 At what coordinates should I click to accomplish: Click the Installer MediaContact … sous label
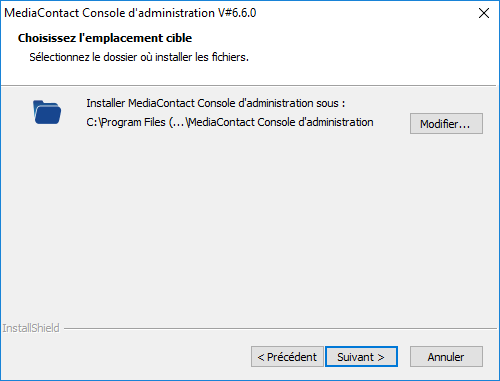(x=216, y=103)
